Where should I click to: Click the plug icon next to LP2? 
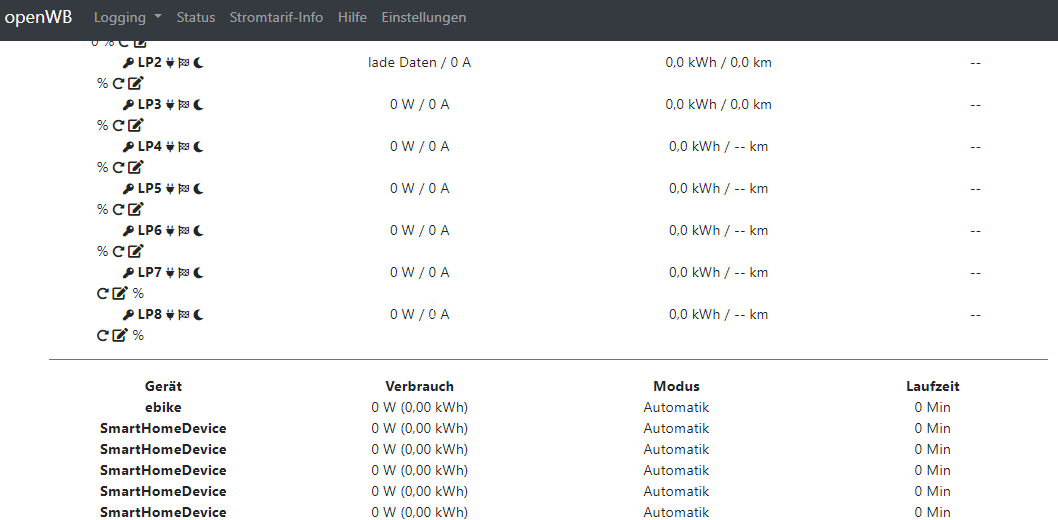(x=170, y=63)
